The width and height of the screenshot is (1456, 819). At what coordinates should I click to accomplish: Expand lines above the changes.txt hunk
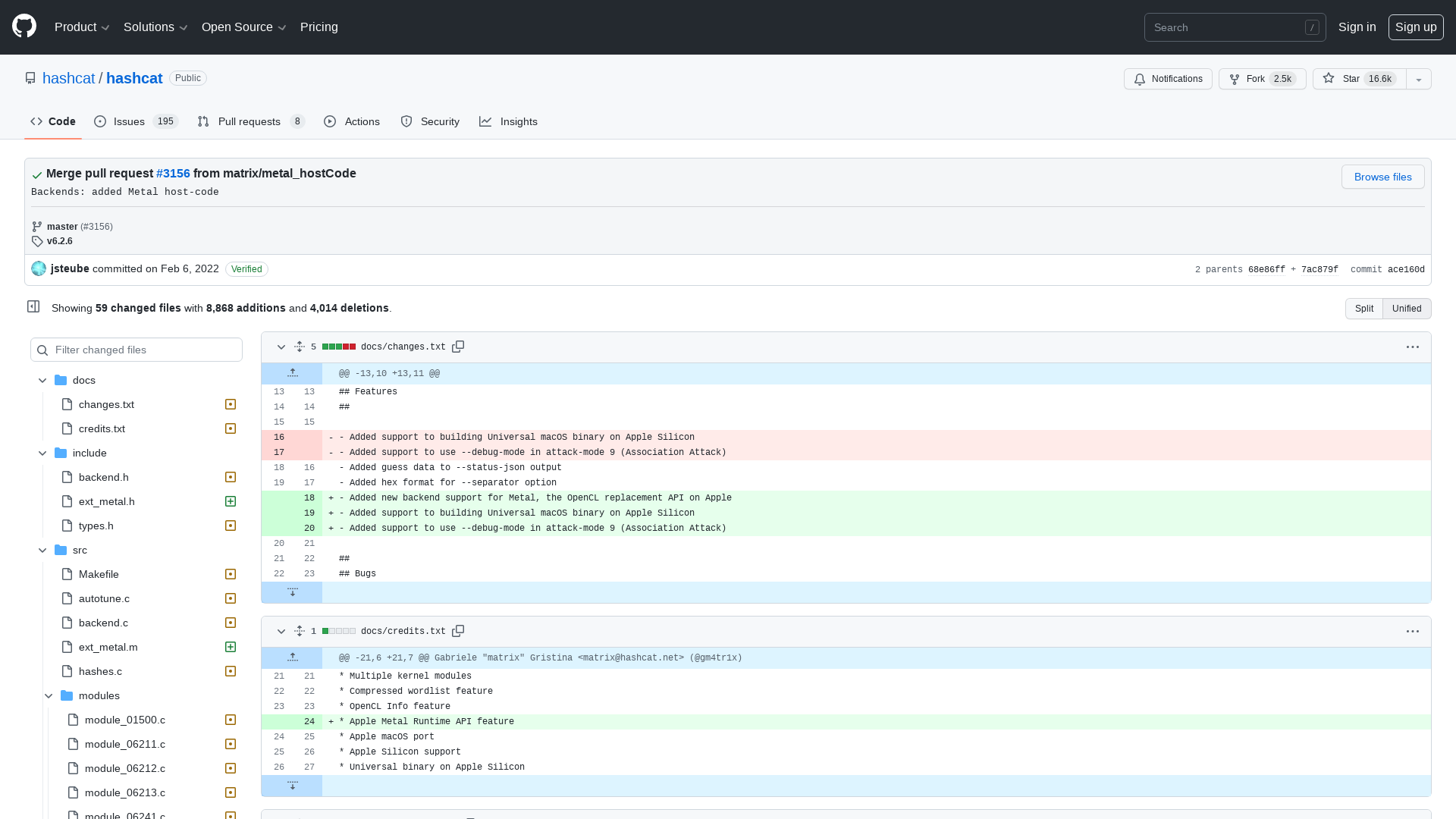(292, 373)
